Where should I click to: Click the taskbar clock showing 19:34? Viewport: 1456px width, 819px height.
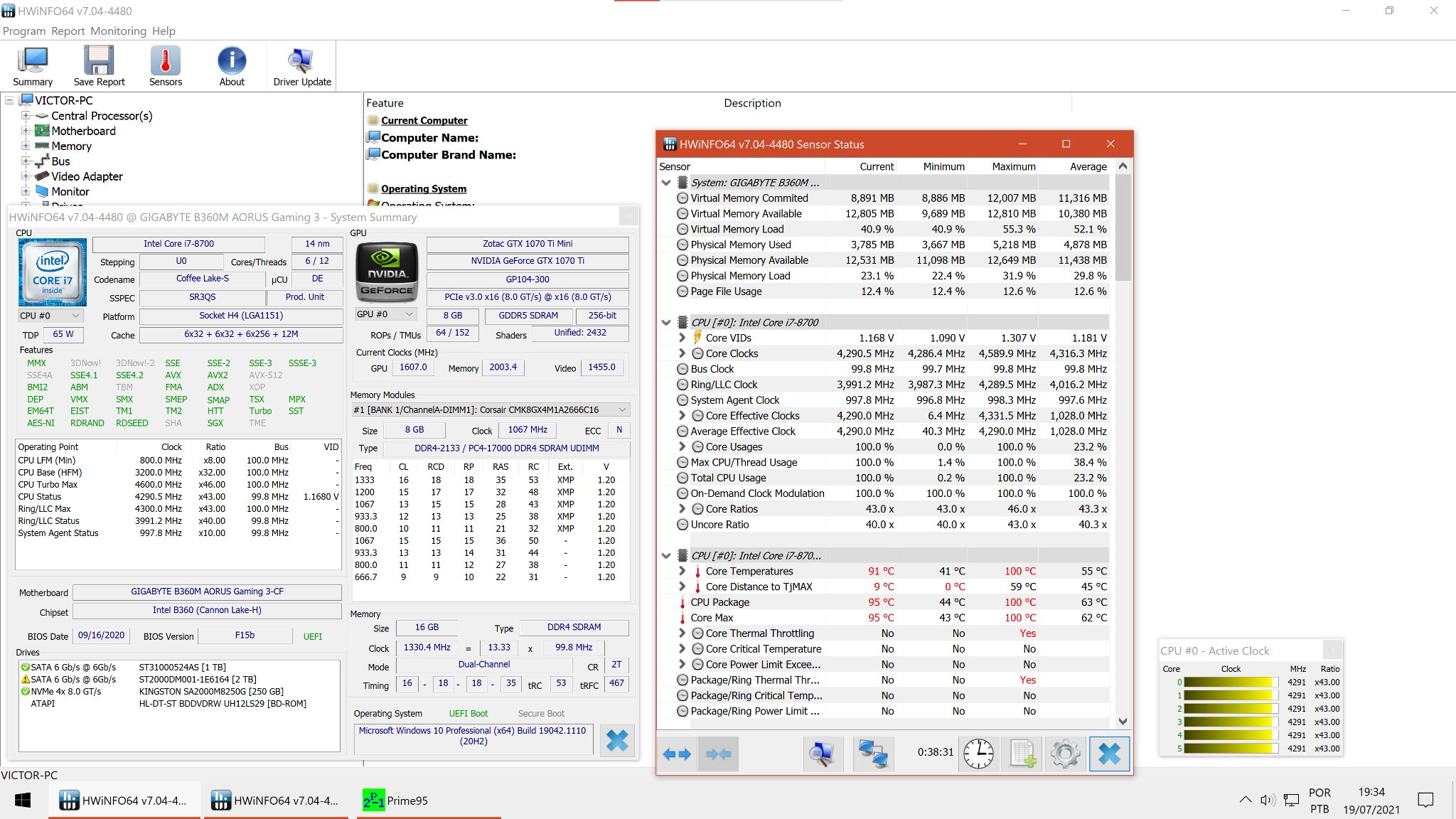pos(1371,792)
